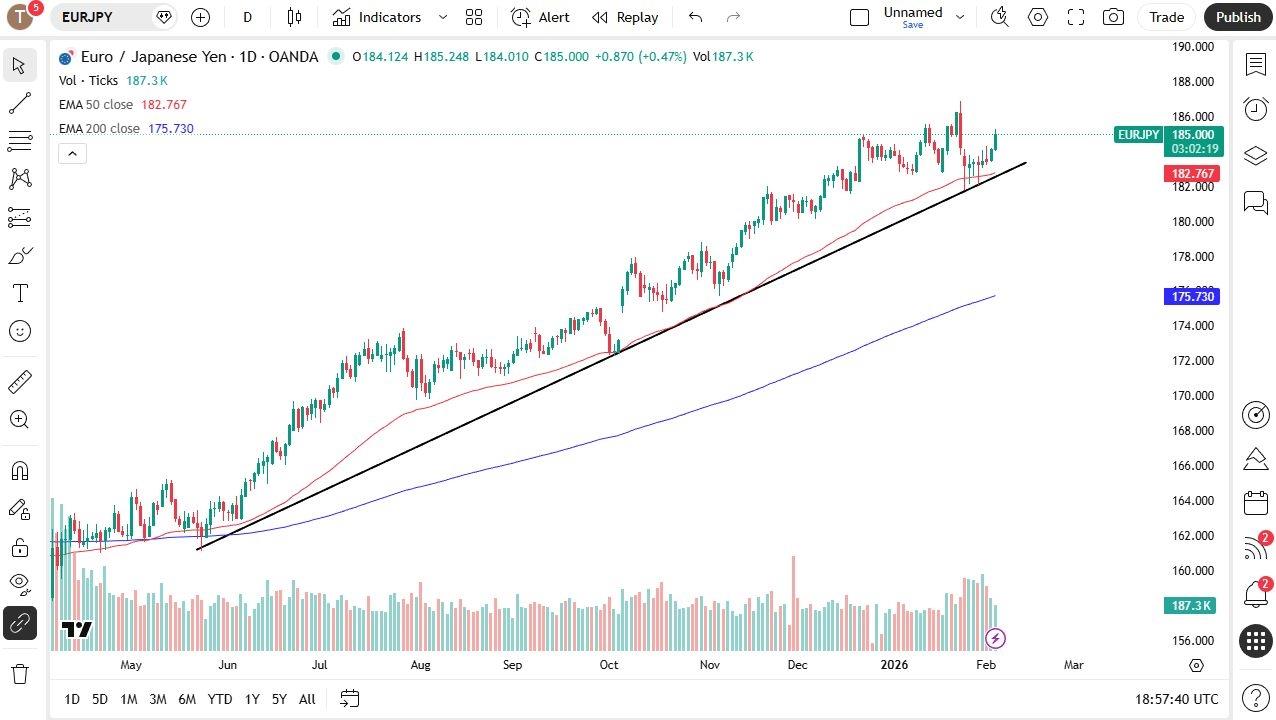Select the Measure ruler tool

point(20,381)
